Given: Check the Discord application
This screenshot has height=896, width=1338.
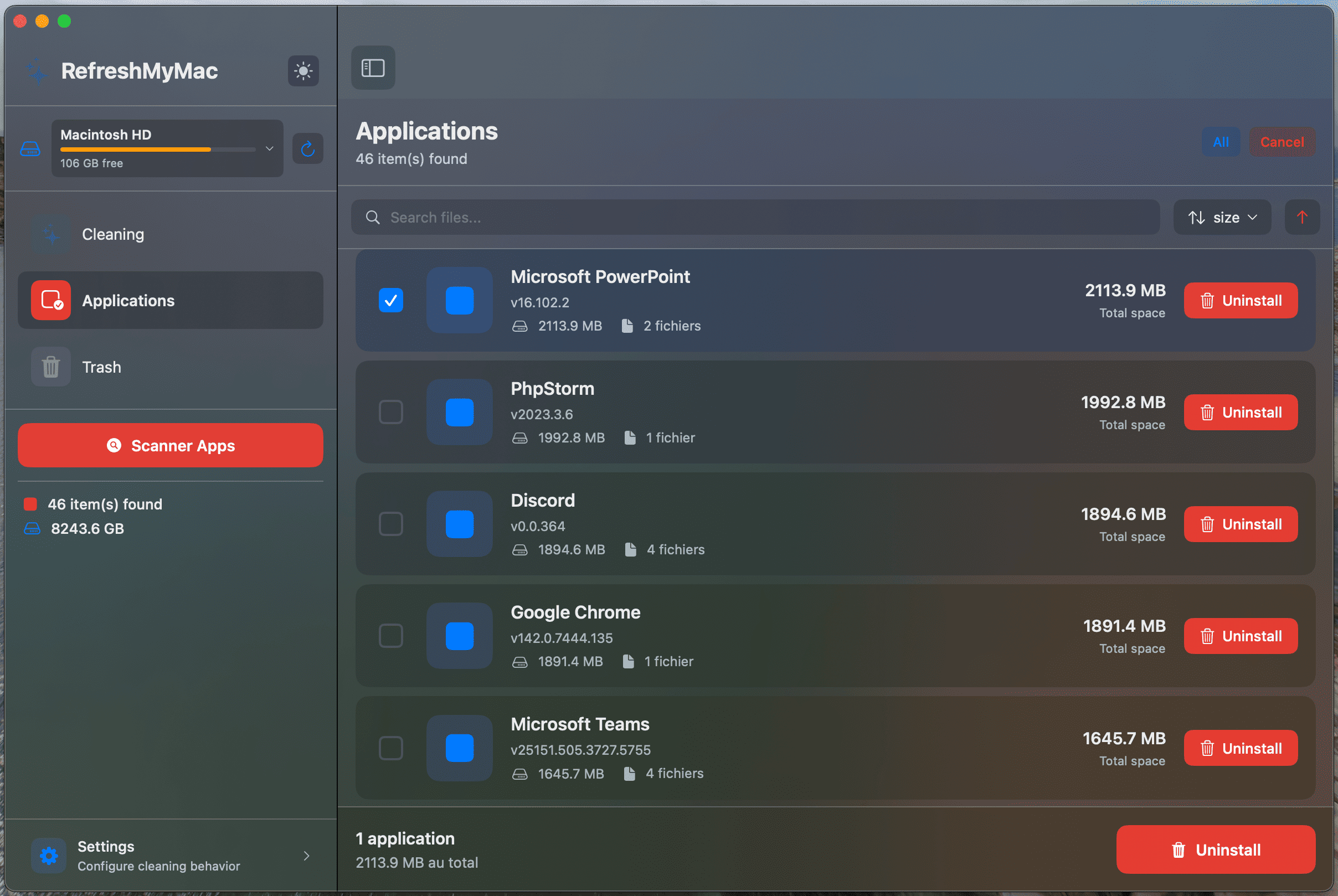Looking at the screenshot, I should pos(391,523).
